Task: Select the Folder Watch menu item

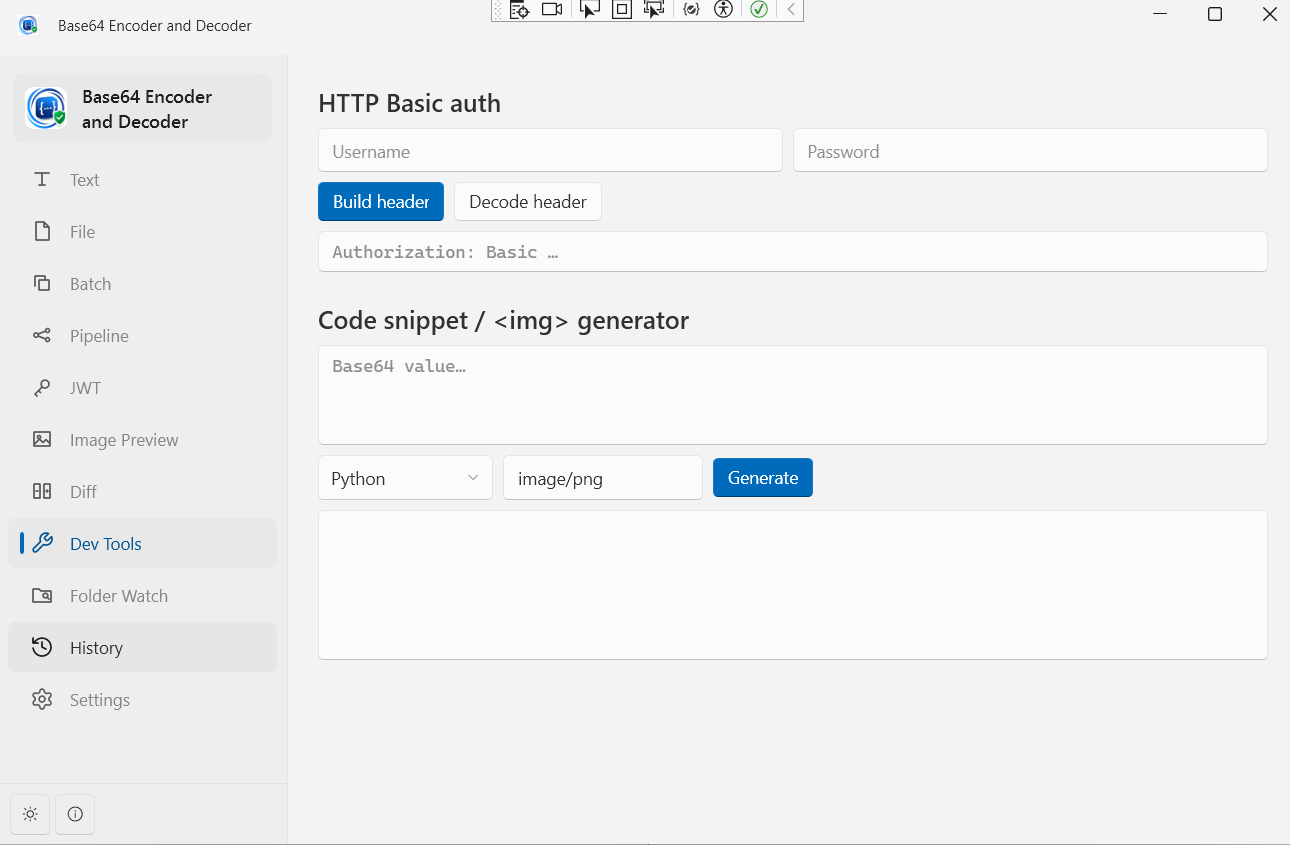Action: [x=142, y=596]
